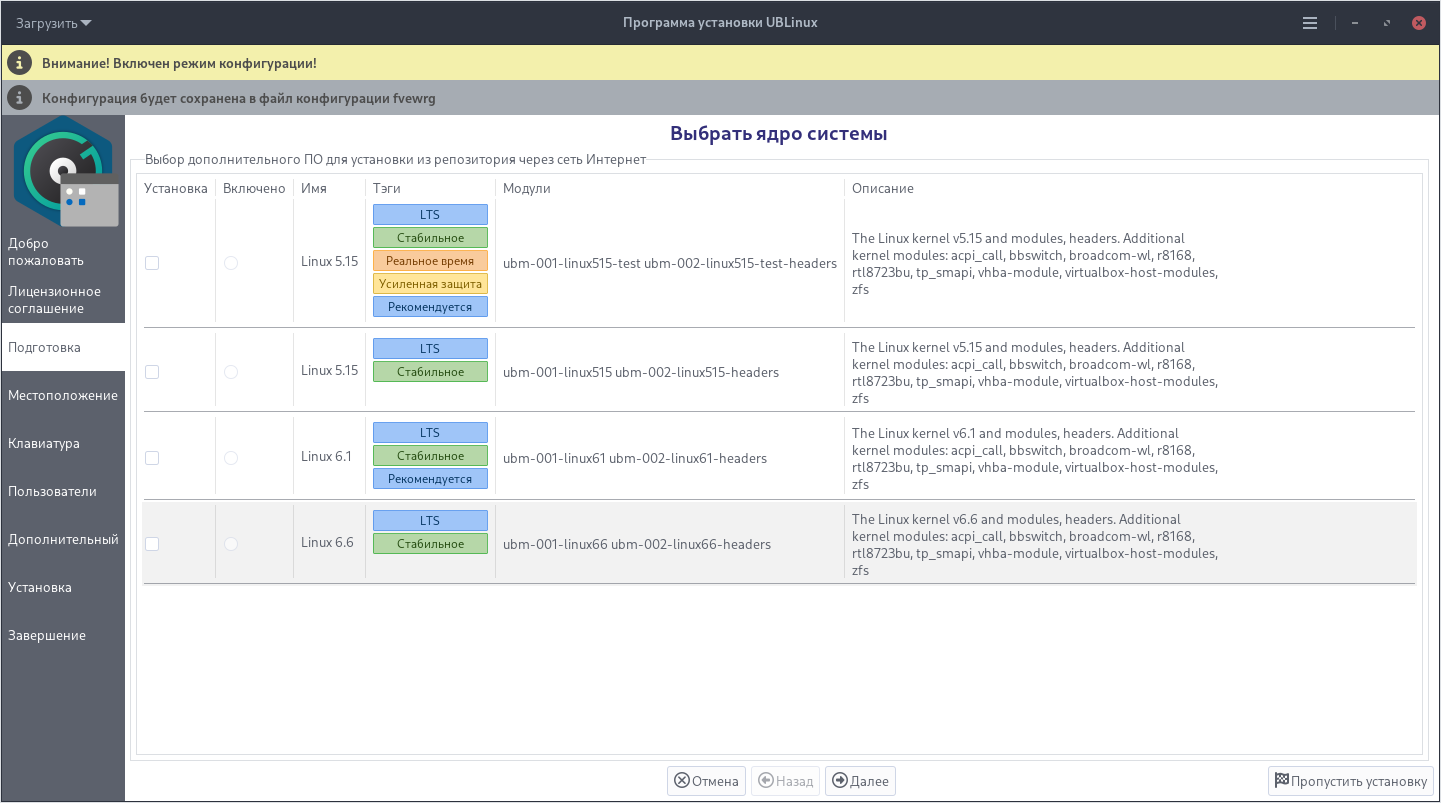The width and height of the screenshot is (1441, 803).
Task: Click the warning info icon in yellow banner
Action: pyautogui.click(x=20, y=63)
